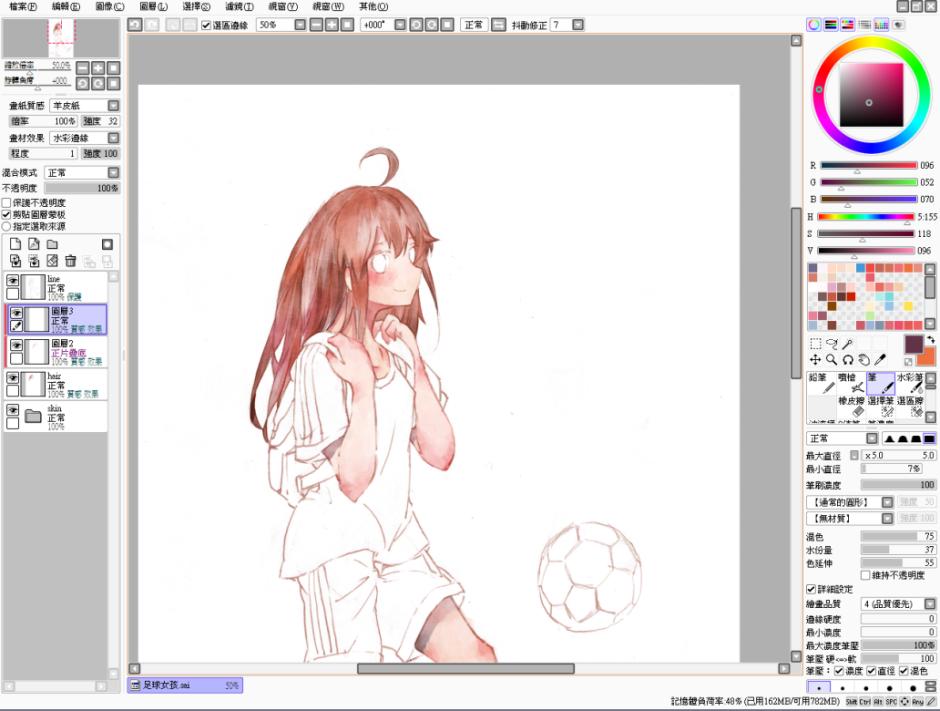Toggle the 詳細設定 checkbox
Viewport: 940px width, 711px height.
[x=811, y=589]
